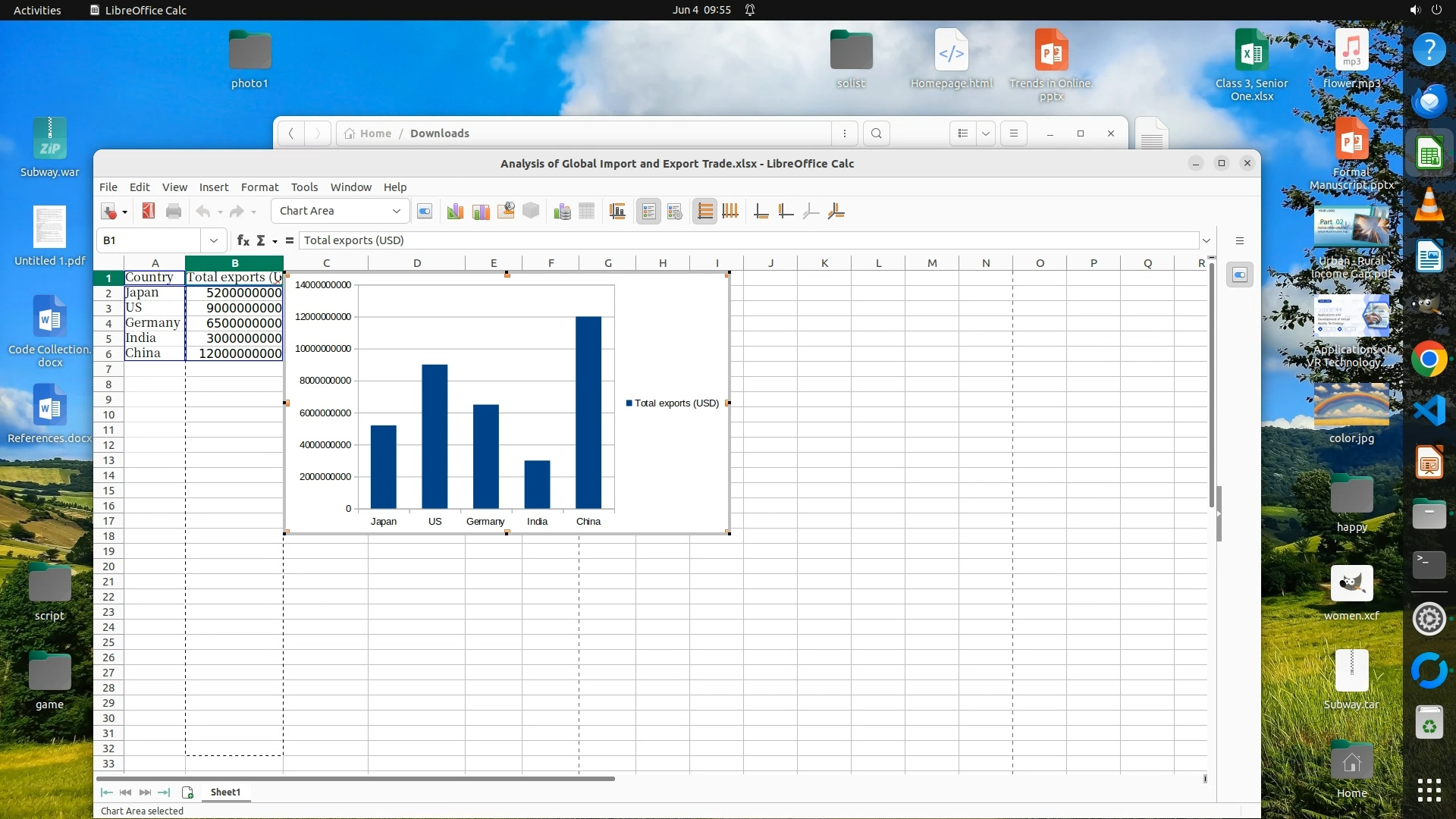
Task: Toggle Legend On/Off button
Action: 648,212
